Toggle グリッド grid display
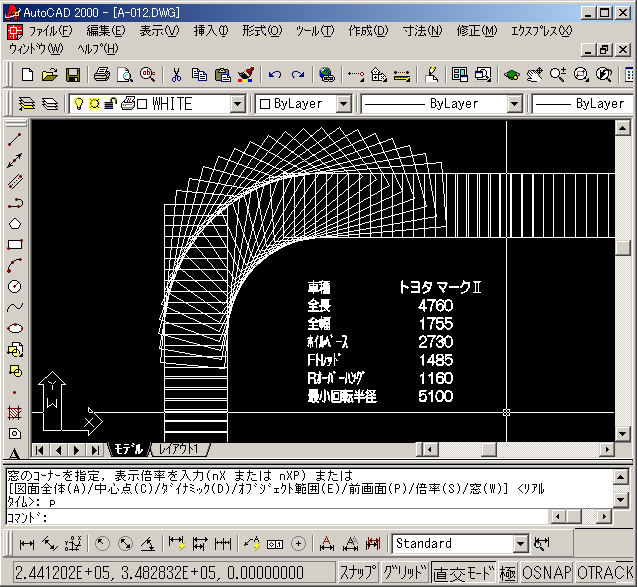637x587 pixels. (x=405, y=573)
